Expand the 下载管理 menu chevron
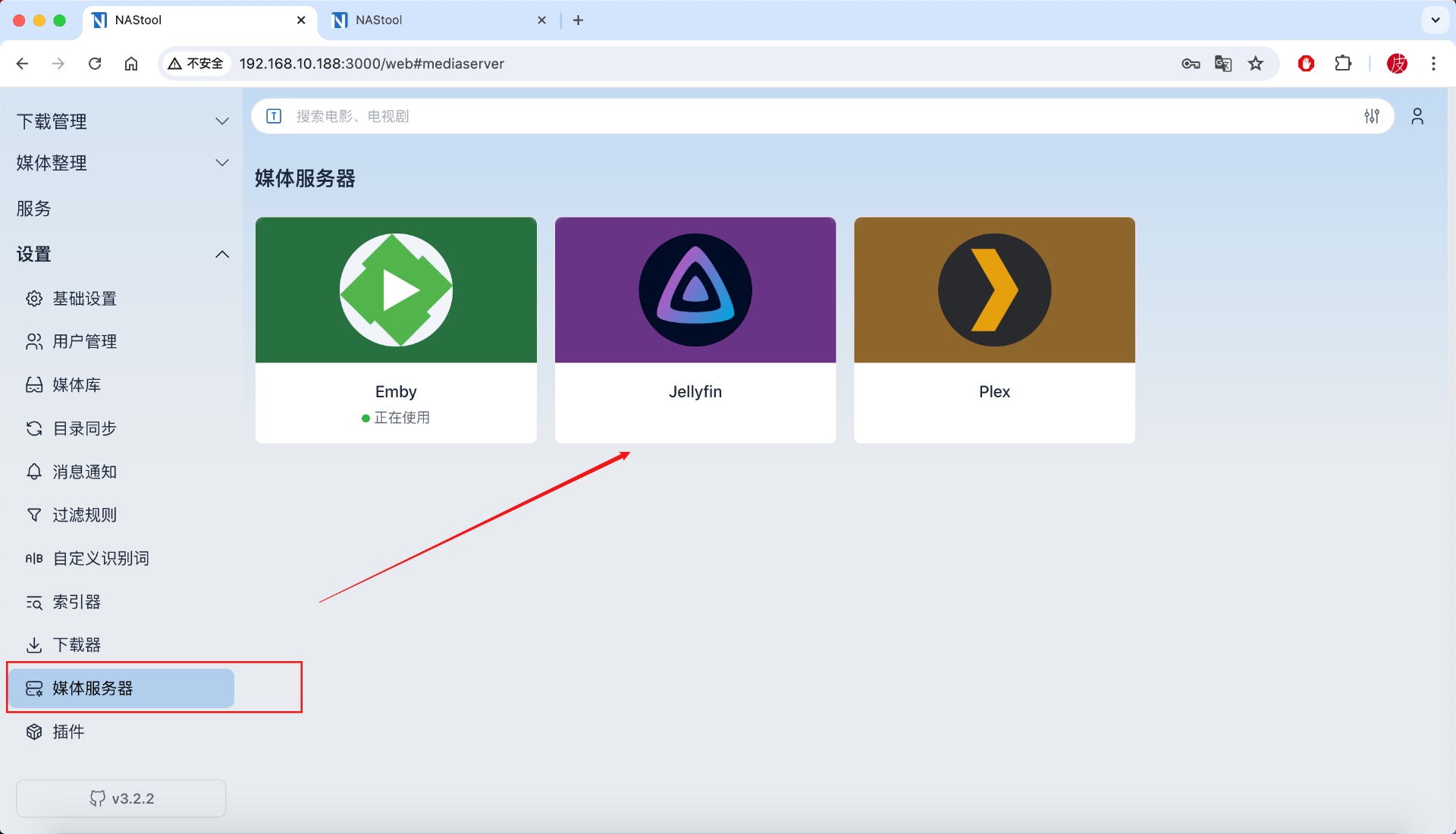The width and height of the screenshot is (1456, 834). (222, 121)
